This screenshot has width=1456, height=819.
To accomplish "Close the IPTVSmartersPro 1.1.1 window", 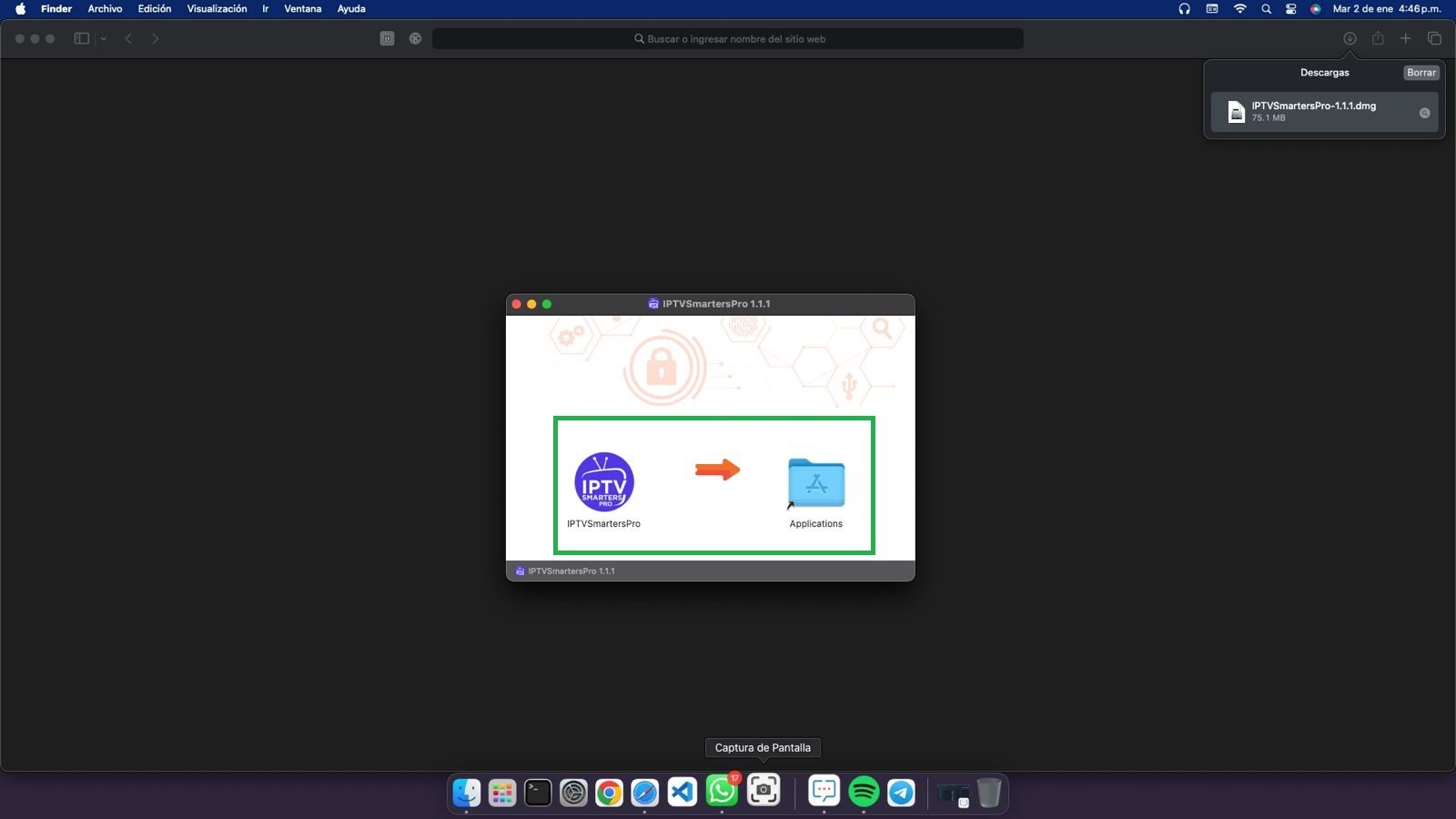I will tap(517, 304).
